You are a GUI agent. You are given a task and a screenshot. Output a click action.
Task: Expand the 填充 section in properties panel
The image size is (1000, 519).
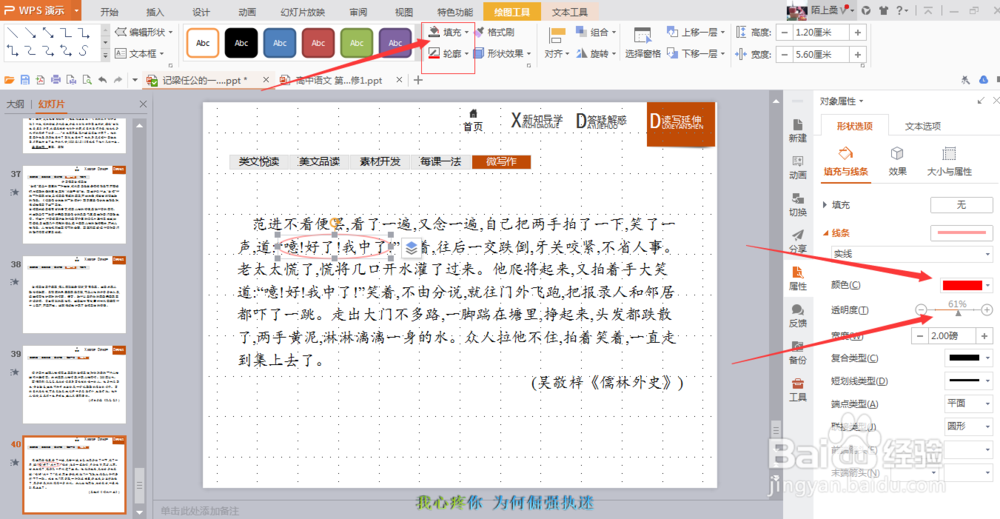[825, 205]
